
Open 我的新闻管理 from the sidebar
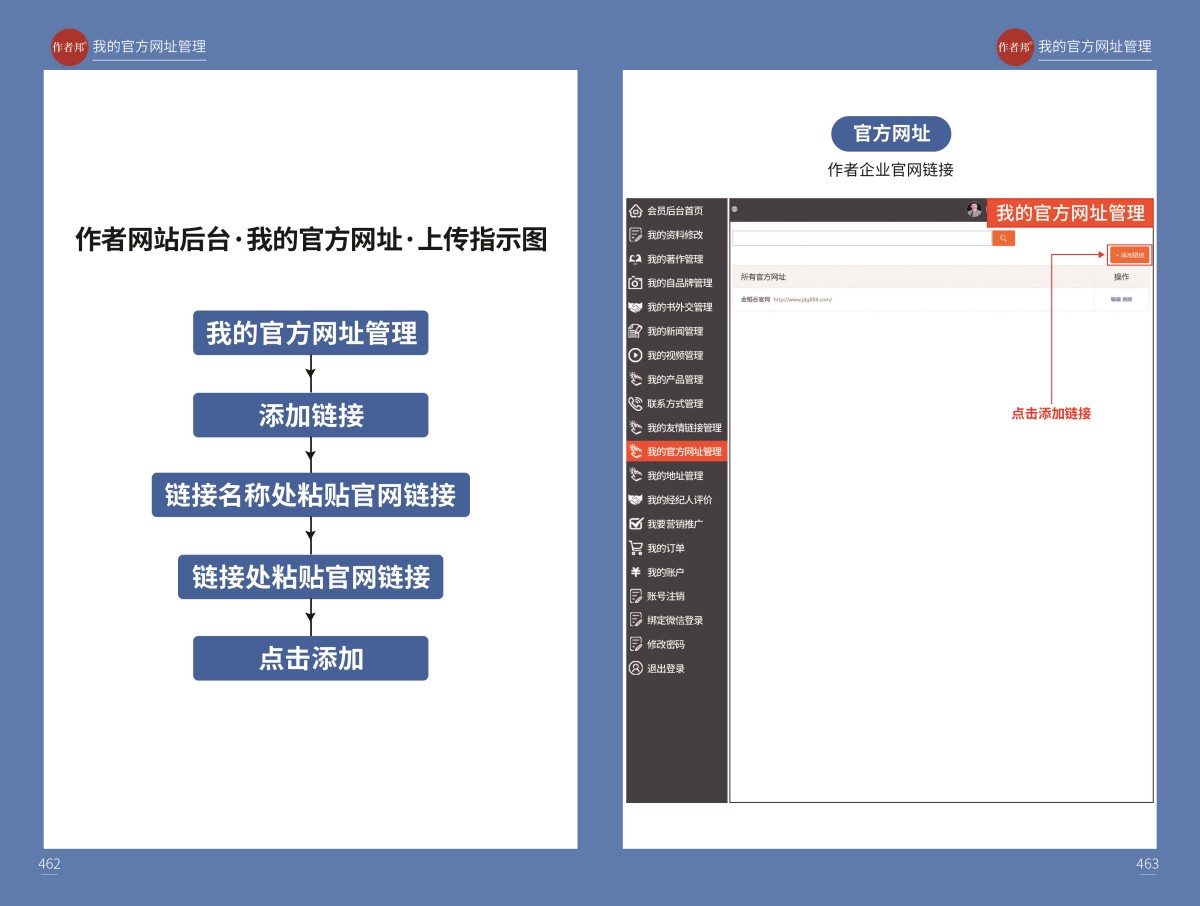tap(674, 331)
